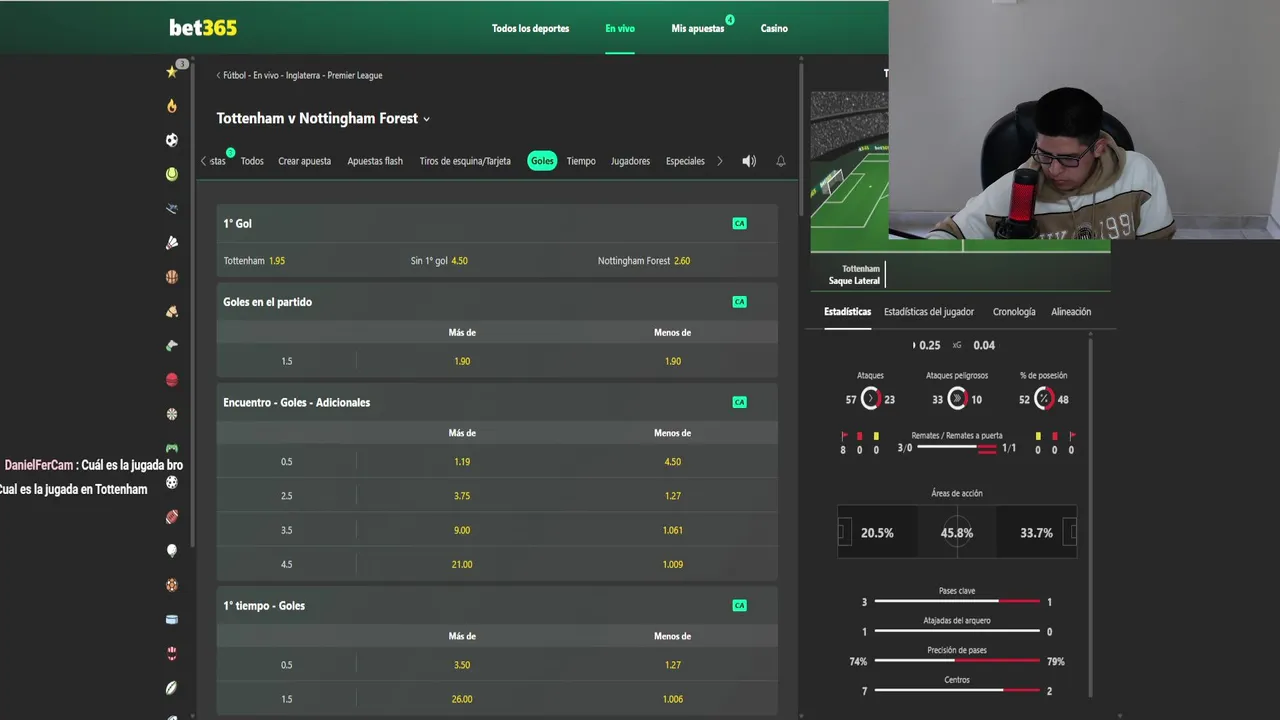Select Más de 4.5 goals at 21.00

pos(462,564)
